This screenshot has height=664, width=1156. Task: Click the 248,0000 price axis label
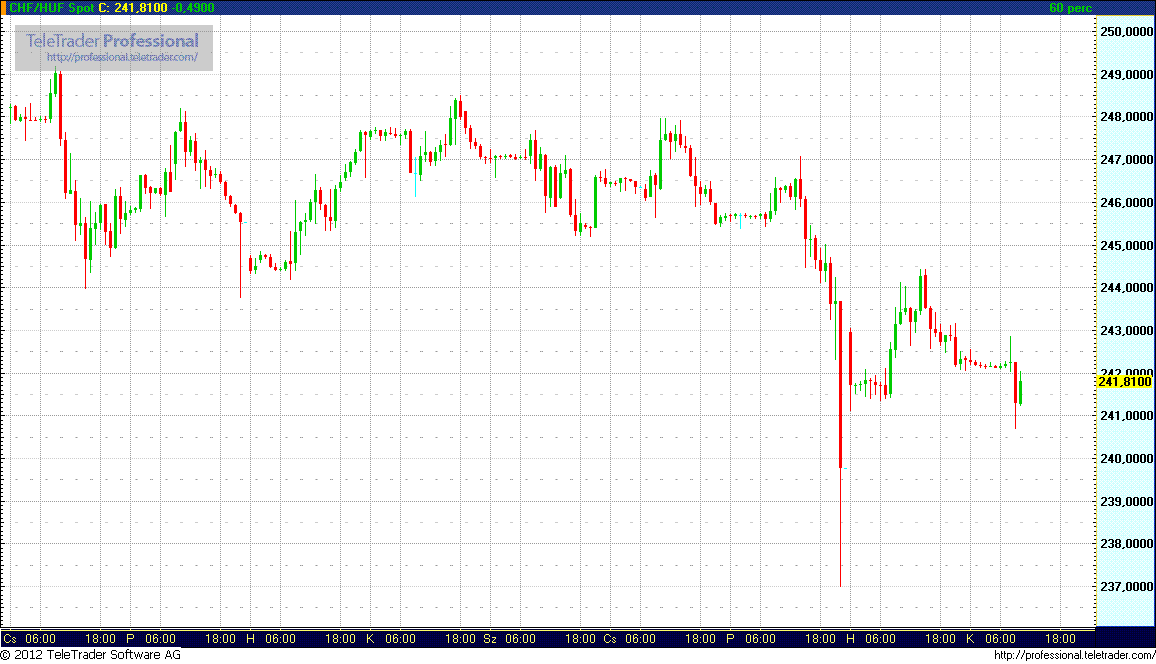point(1127,116)
